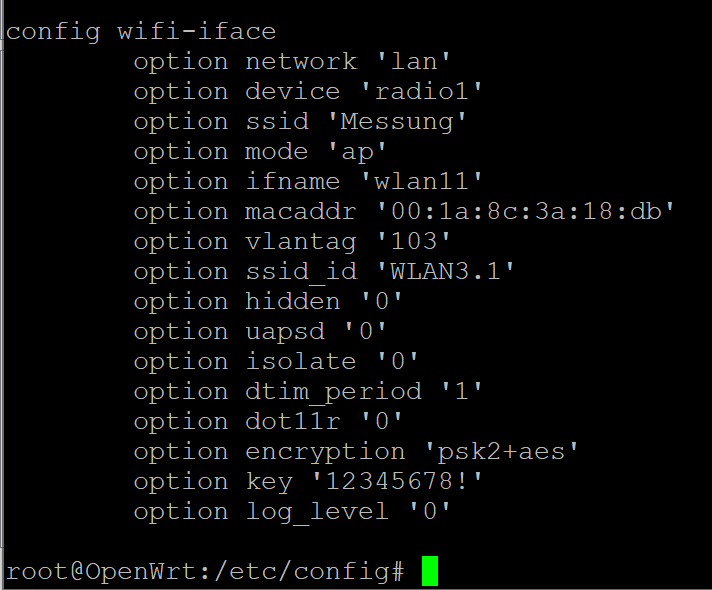Click the mode 'ap' value
Viewport: 712px width, 590px height.
click(357, 152)
